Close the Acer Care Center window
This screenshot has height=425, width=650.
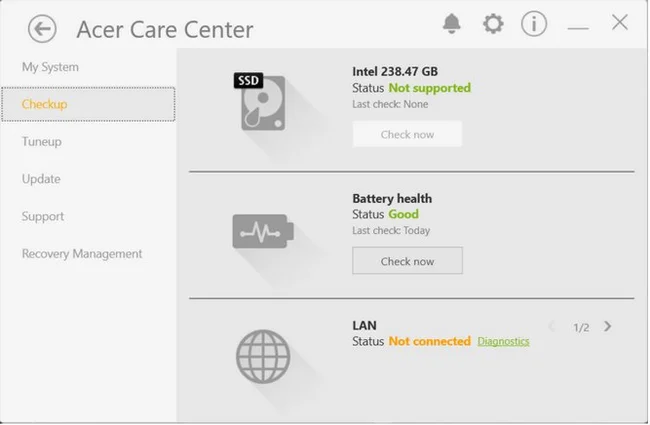619,22
